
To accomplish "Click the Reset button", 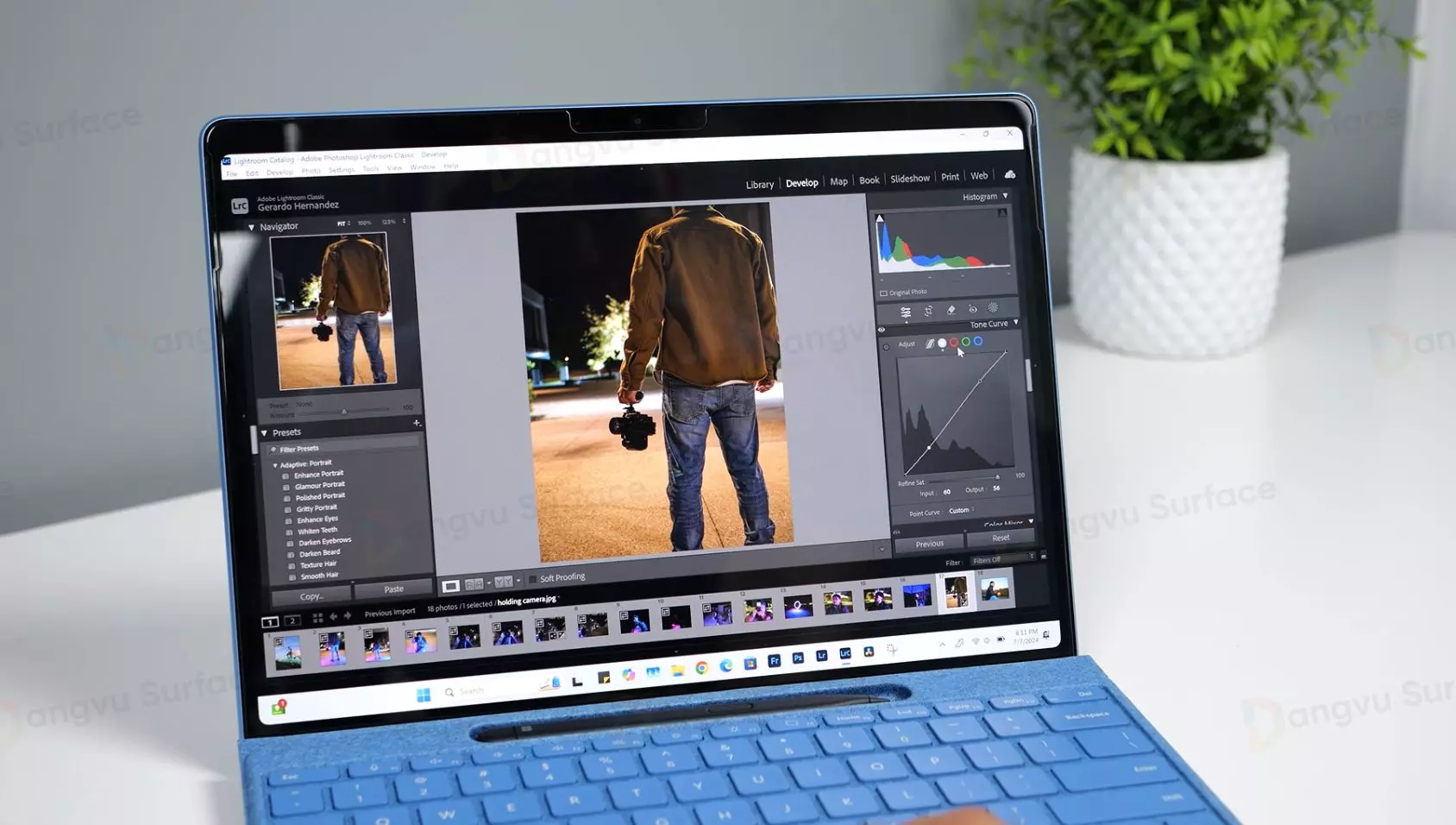I will click(1001, 538).
